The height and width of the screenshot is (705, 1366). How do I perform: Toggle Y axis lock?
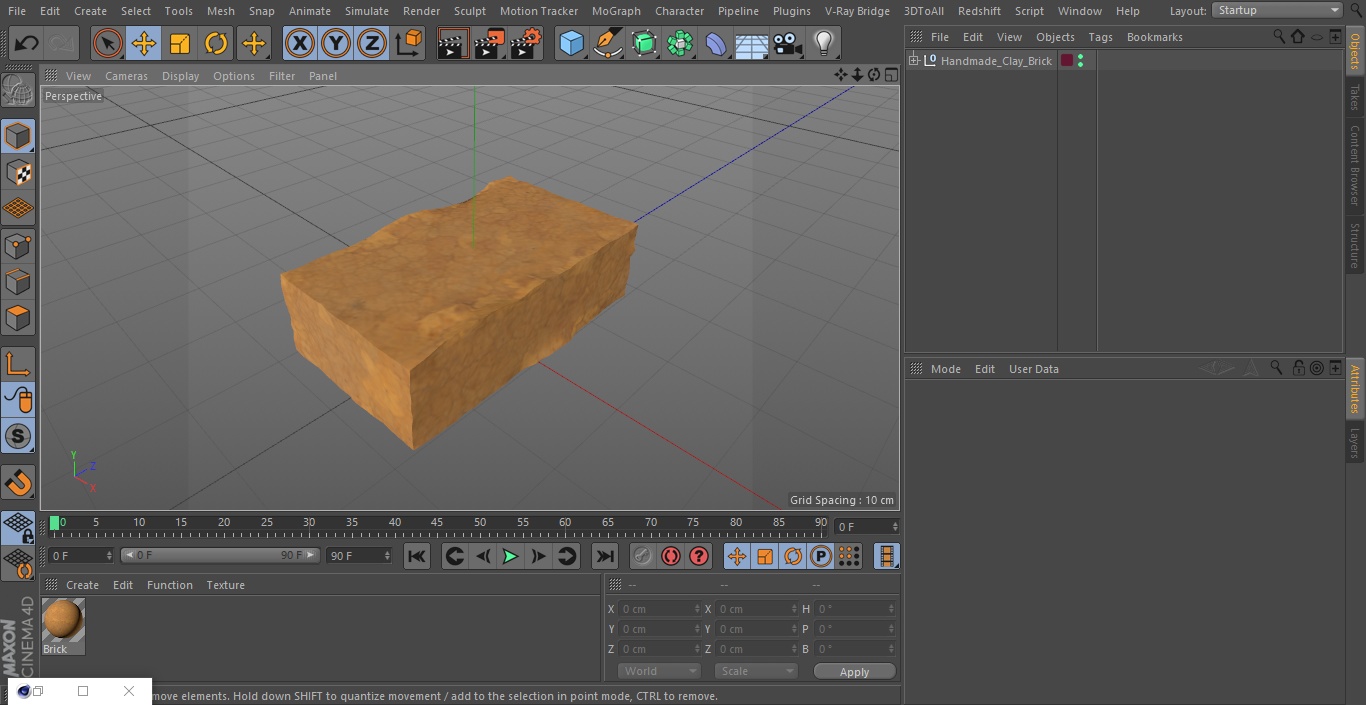pyautogui.click(x=336, y=44)
